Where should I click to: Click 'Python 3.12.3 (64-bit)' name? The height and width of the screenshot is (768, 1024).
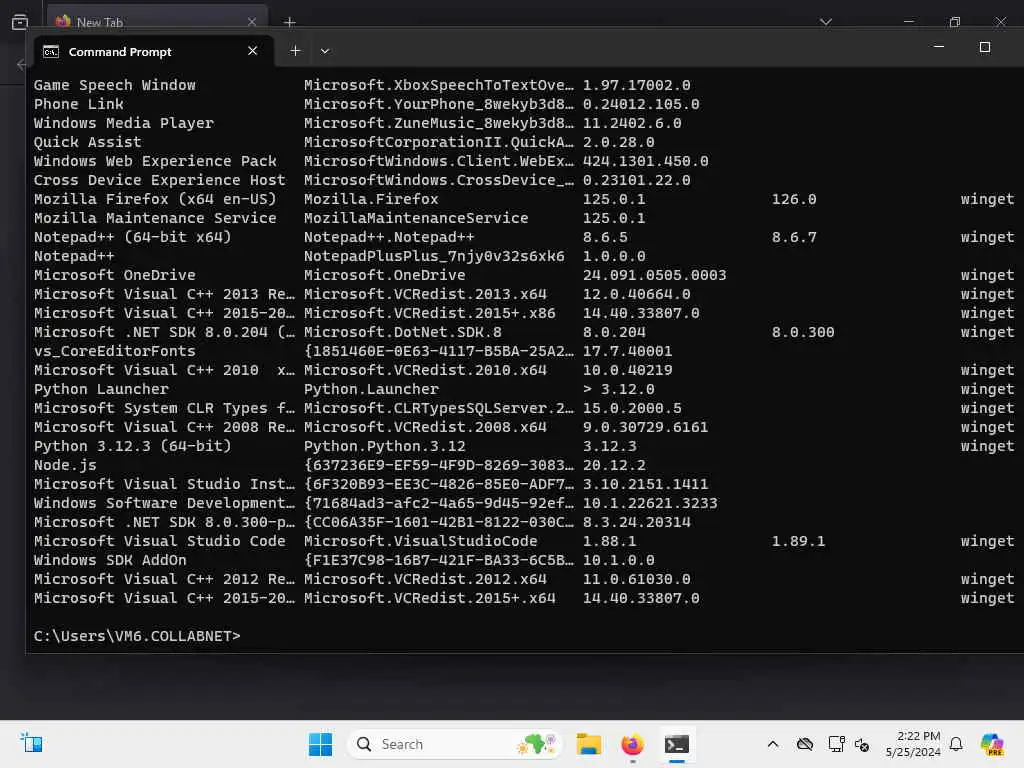tap(133, 445)
